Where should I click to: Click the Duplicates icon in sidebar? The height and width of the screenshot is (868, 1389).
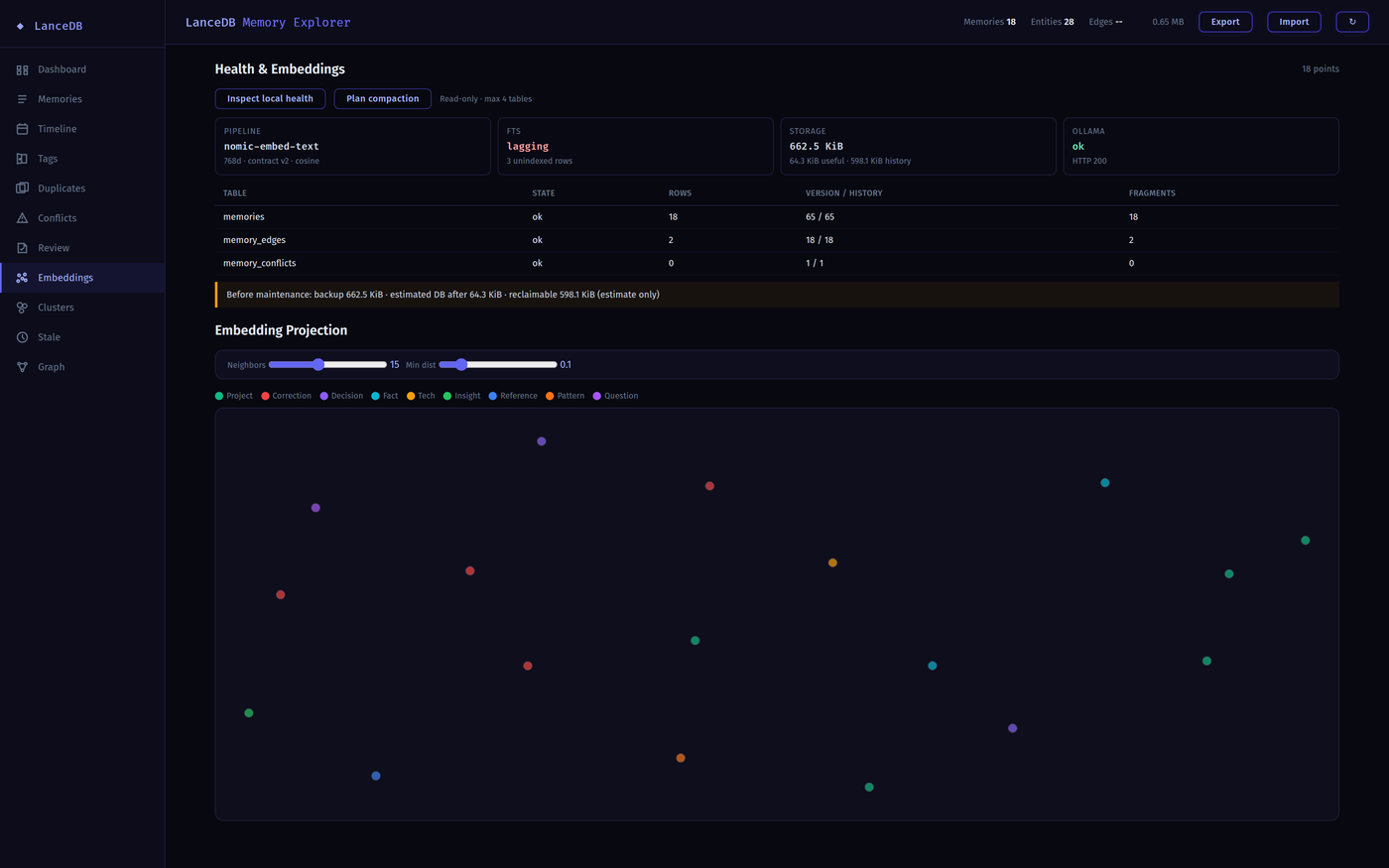click(x=22, y=188)
